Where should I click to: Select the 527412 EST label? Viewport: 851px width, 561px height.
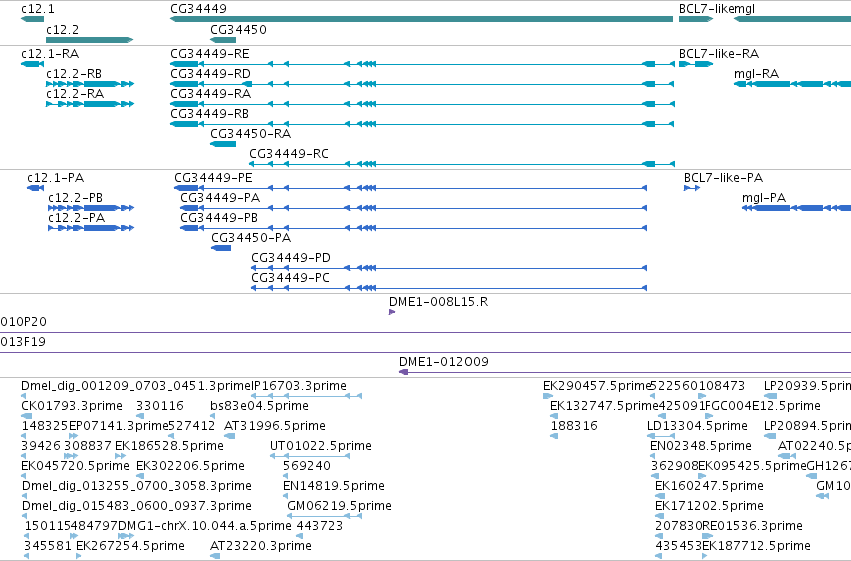(x=192, y=426)
